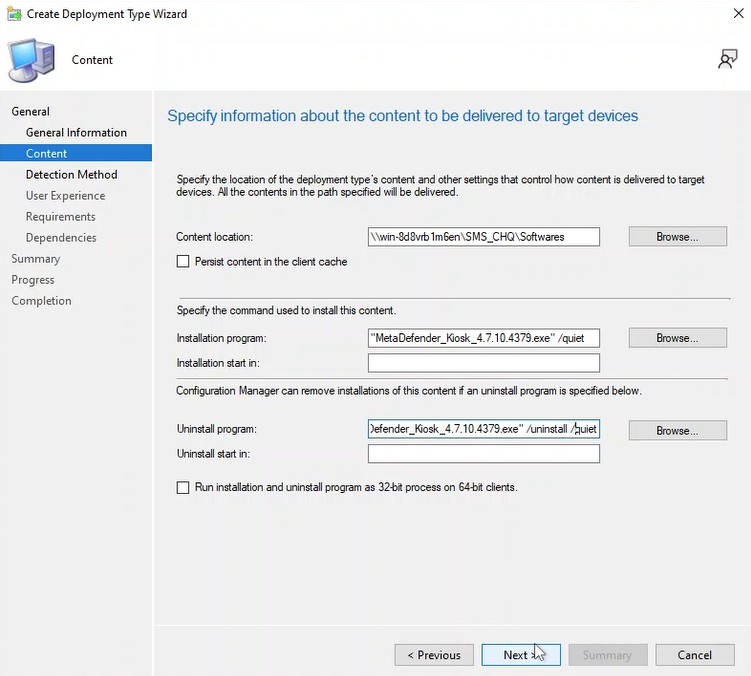Focus the Uninstall start in field
Image resolution: width=751 pixels, height=676 pixels.
(x=483, y=454)
